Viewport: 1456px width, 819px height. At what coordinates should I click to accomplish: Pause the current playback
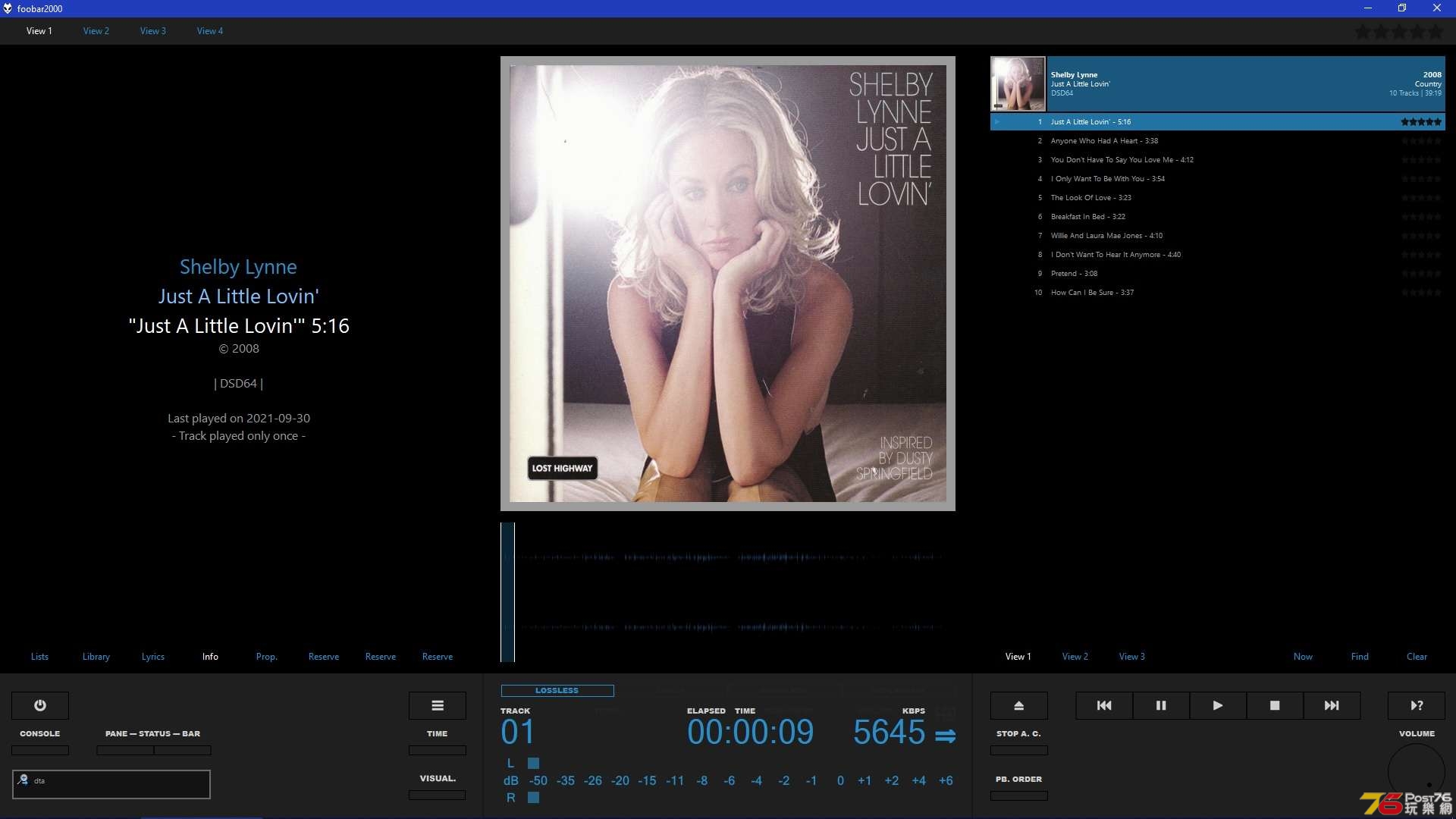tap(1161, 705)
